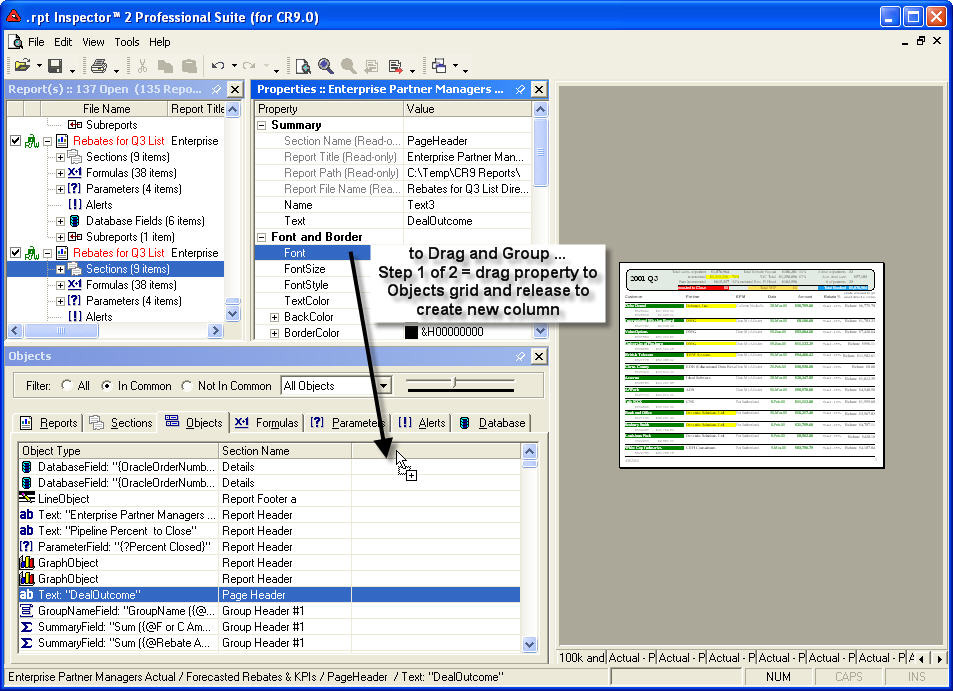Click the ab icon of Text "DealOutcome" row
Image resolution: width=953 pixels, height=691 pixels.
coord(26,594)
